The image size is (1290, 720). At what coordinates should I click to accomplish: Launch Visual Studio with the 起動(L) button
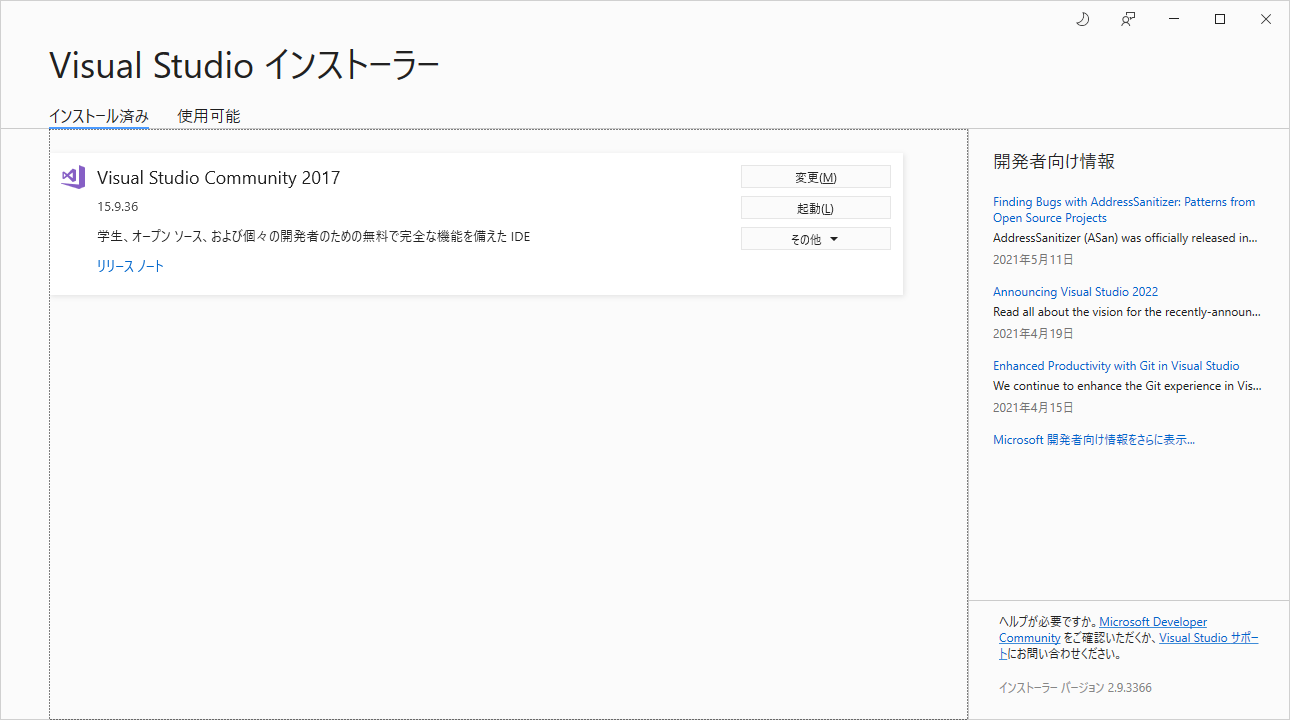pos(815,207)
